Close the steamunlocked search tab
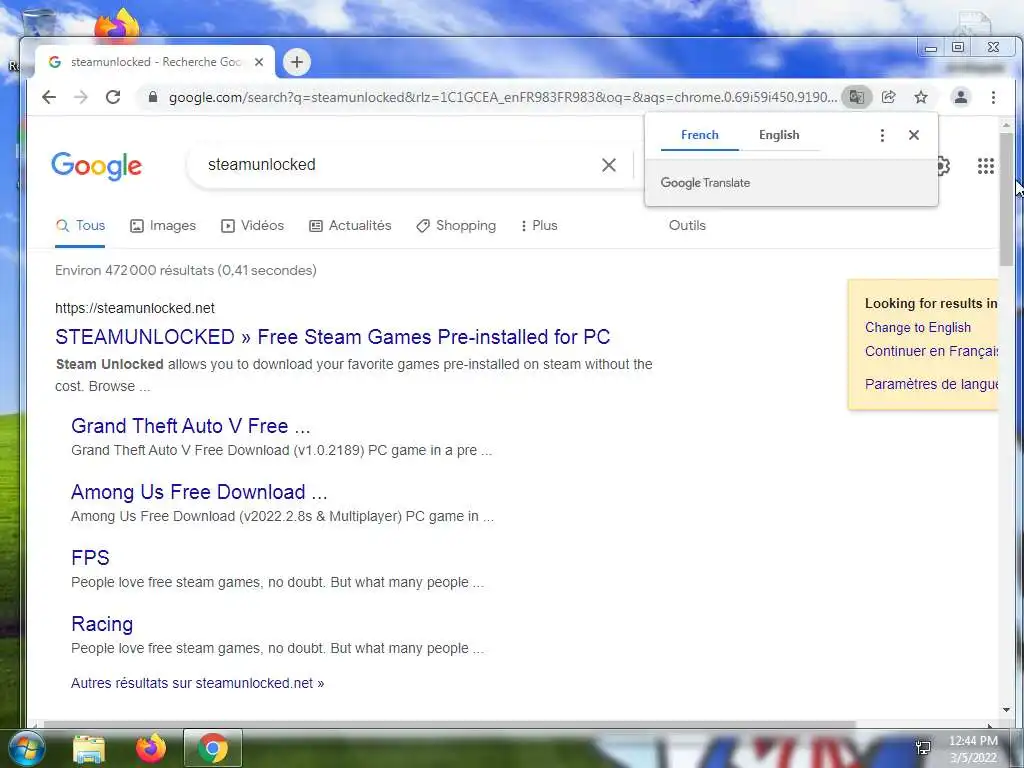Image resolution: width=1024 pixels, height=768 pixels. point(259,62)
